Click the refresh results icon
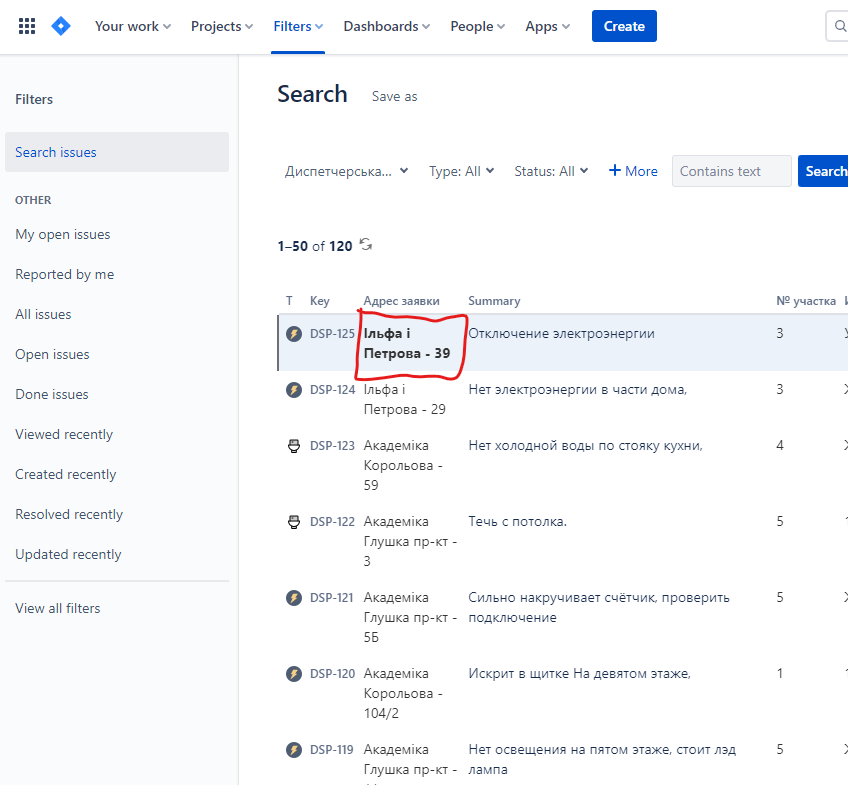 click(x=366, y=245)
